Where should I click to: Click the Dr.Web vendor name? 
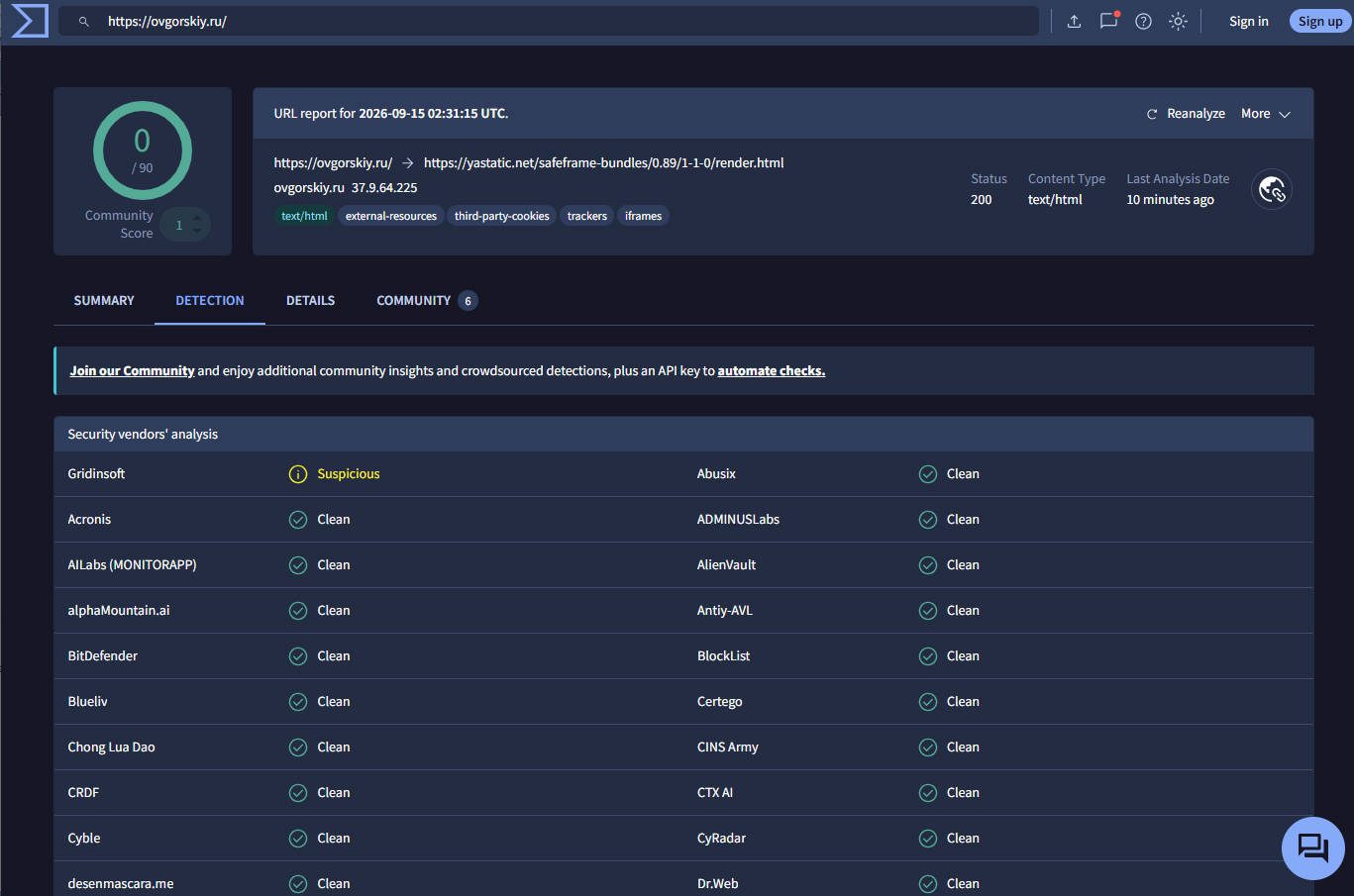click(718, 884)
